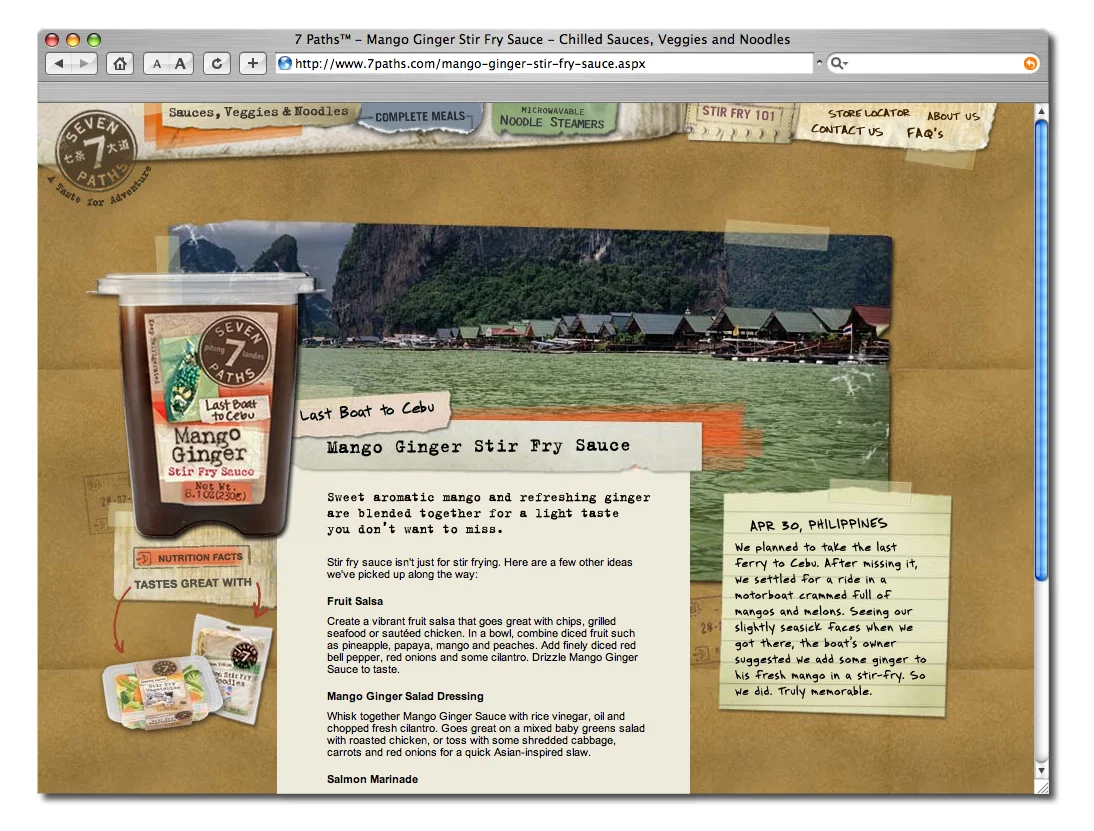
Task: Click the globe site icon in address bar
Action: [x=285, y=63]
